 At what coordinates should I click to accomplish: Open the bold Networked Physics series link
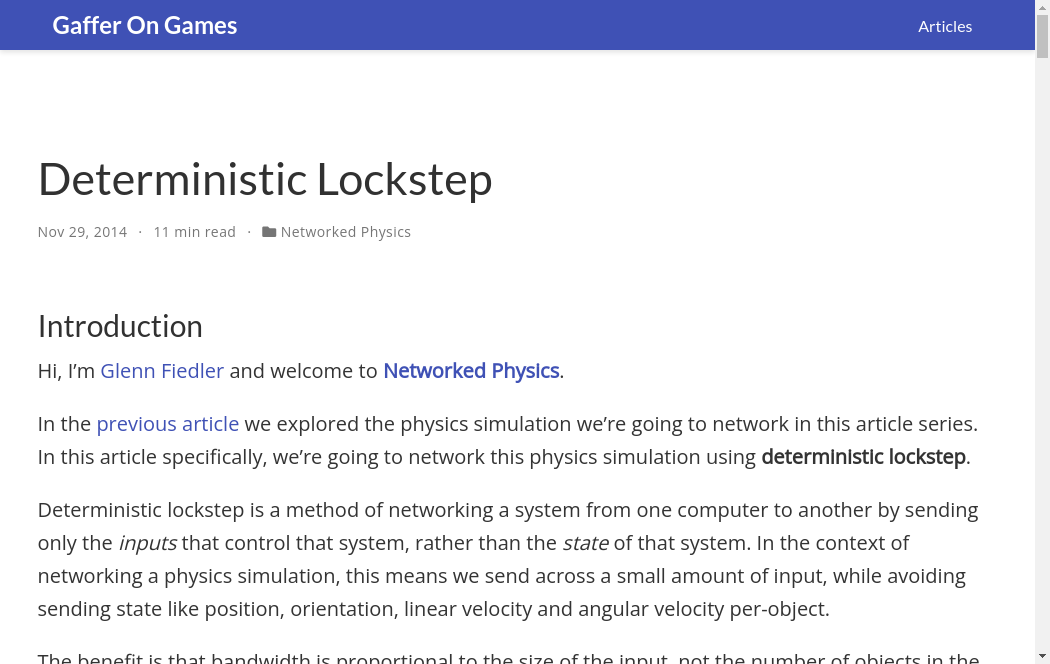(471, 371)
